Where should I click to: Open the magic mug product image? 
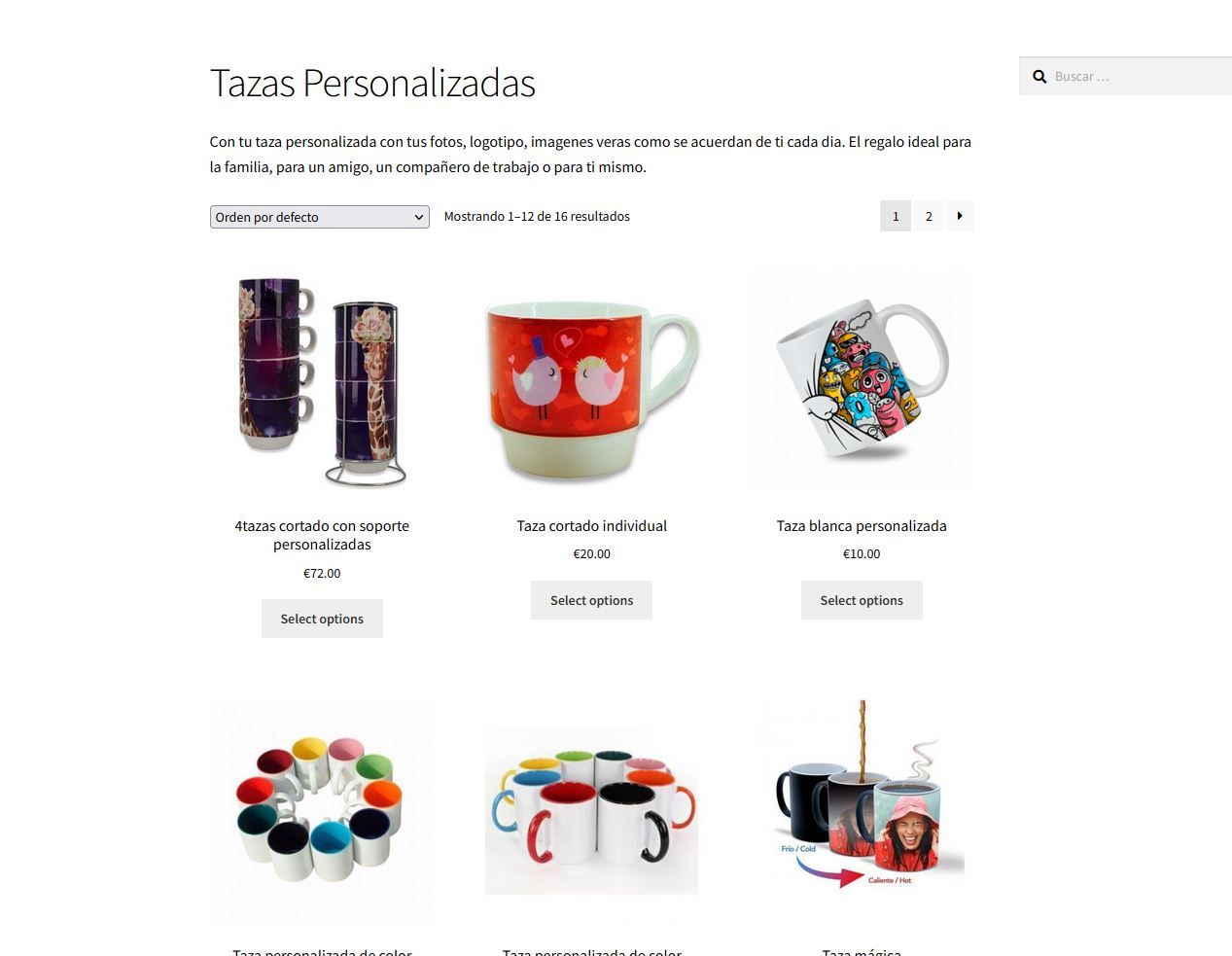(x=862, y=811)
